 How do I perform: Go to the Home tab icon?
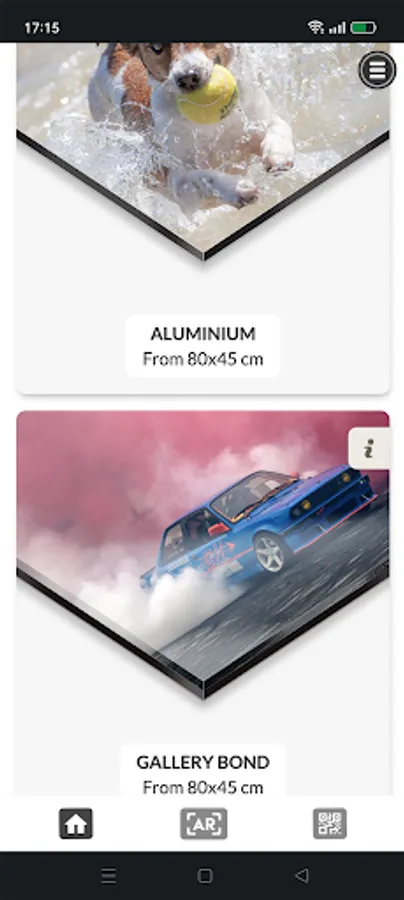pyautogui.click(x=76, y=824)
